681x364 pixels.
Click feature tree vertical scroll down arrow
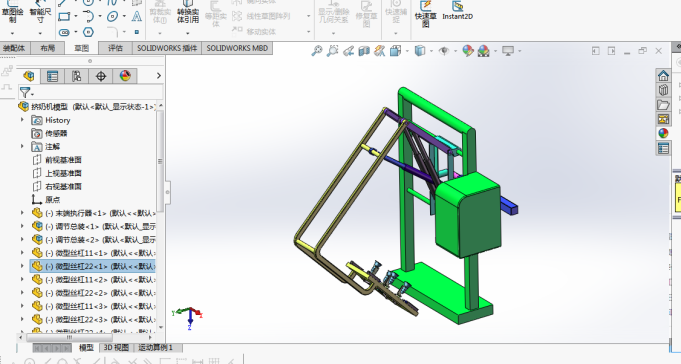(161, 328)
